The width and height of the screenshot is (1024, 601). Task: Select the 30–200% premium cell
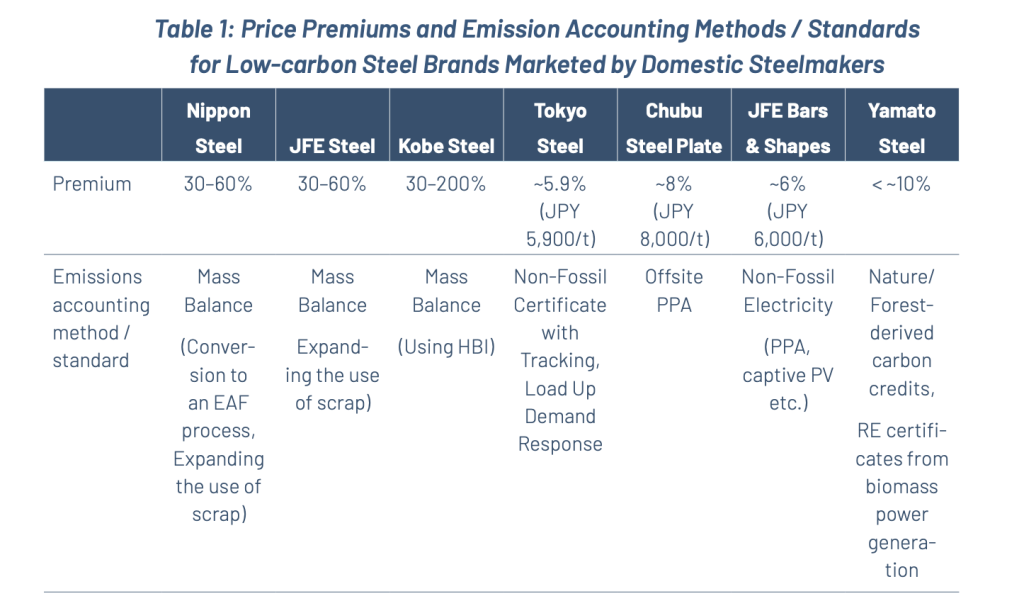coord(445,184)
